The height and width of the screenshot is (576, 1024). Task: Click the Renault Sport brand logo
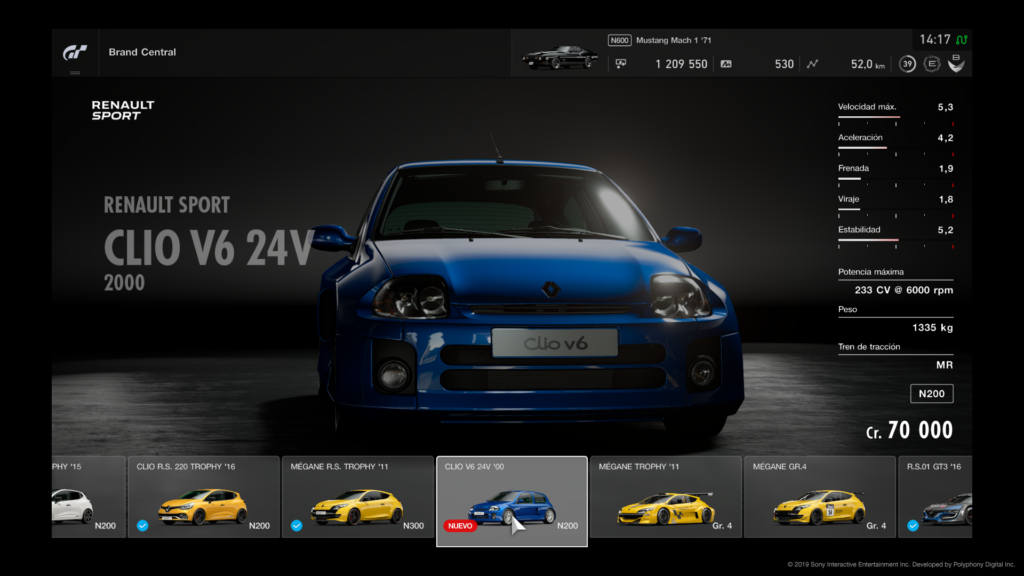[123, 110]
